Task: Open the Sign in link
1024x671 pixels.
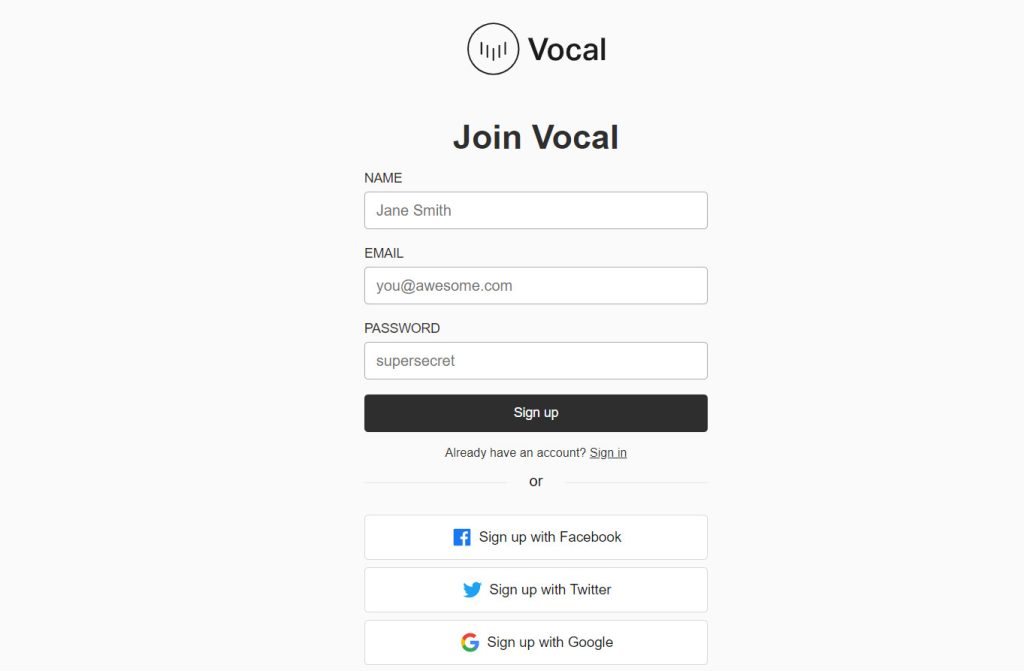Action: tap(608, 453)
